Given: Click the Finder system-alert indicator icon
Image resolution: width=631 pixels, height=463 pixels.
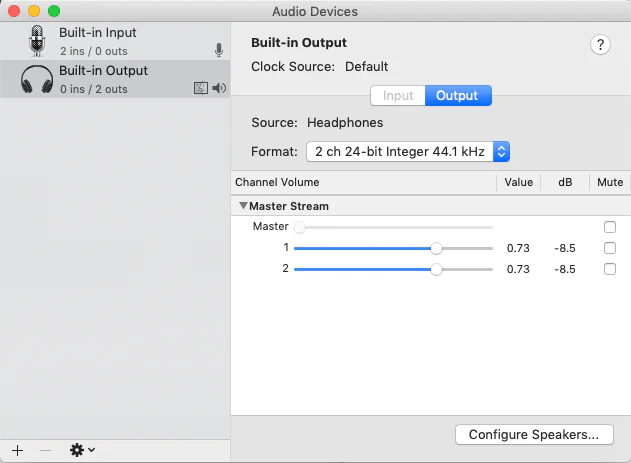Looking at the screenshot, I should tap(201, 89).
